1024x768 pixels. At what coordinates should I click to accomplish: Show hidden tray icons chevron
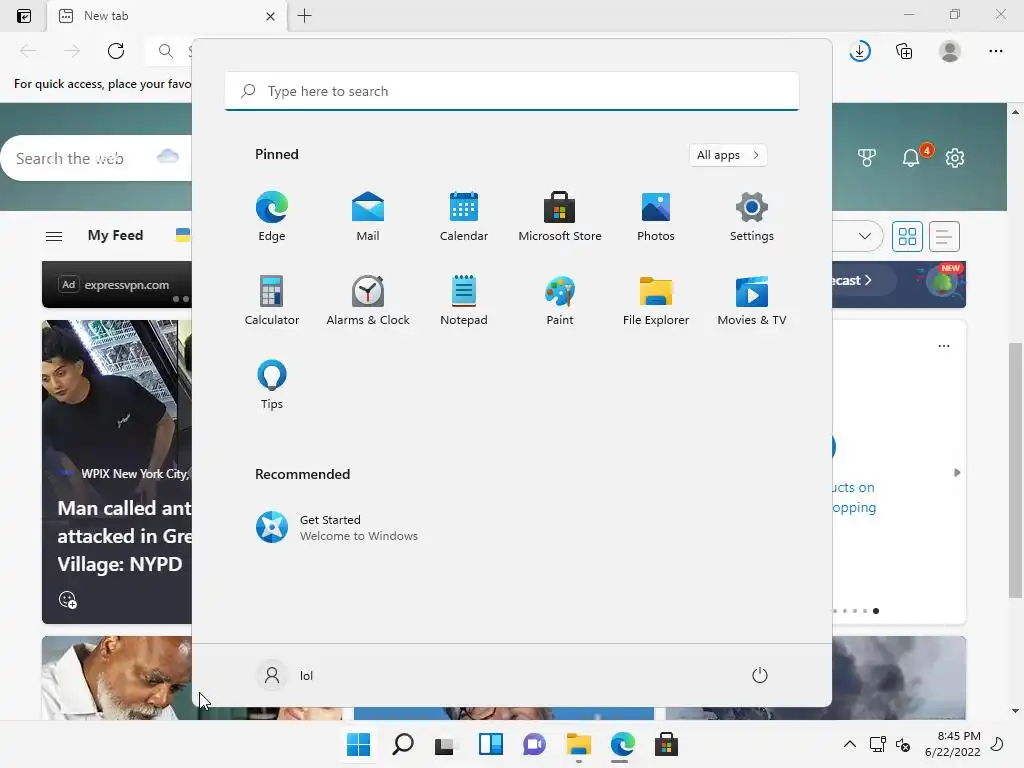(850, 744)
